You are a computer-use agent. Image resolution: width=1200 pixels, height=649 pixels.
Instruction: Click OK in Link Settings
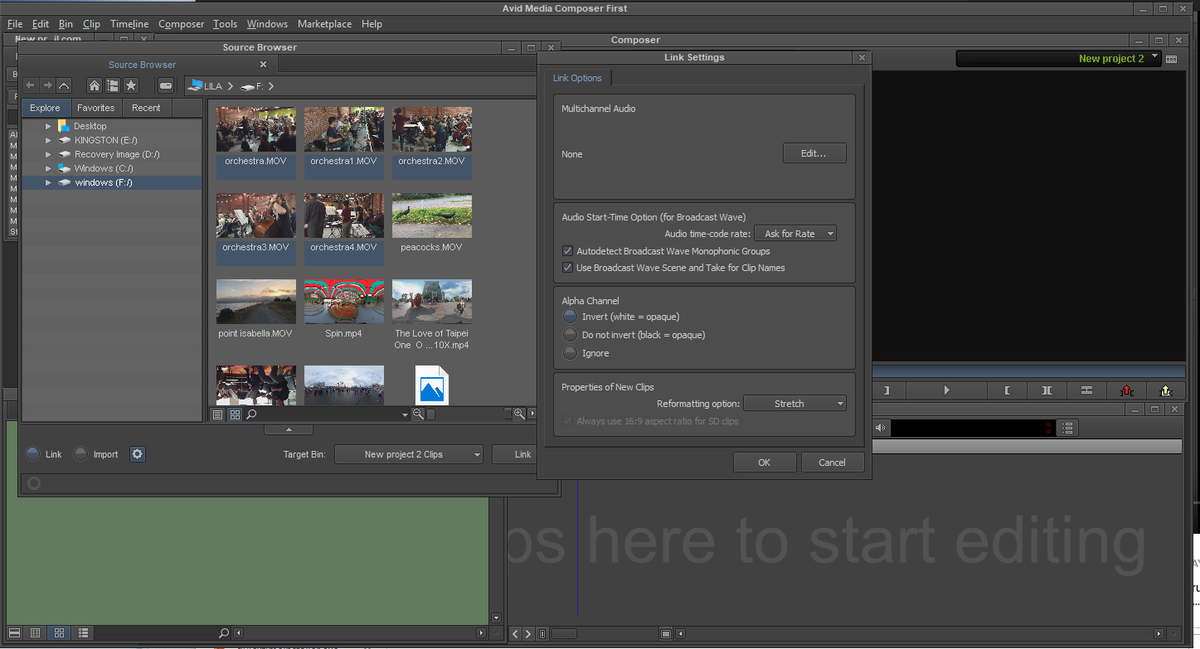(x=764, y=462)
